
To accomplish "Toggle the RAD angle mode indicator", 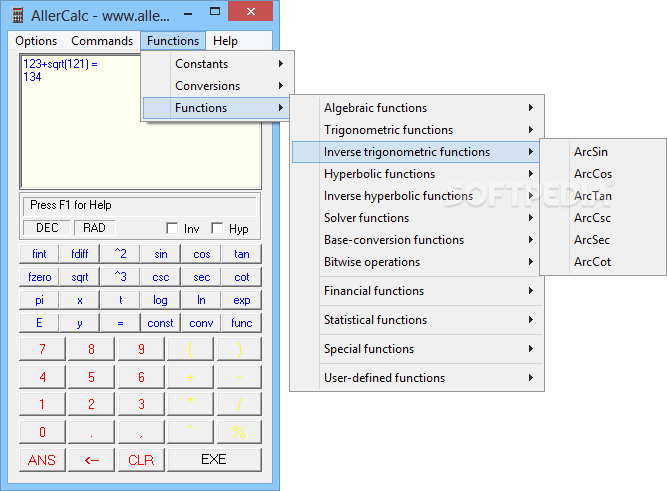I will [94, 228].
